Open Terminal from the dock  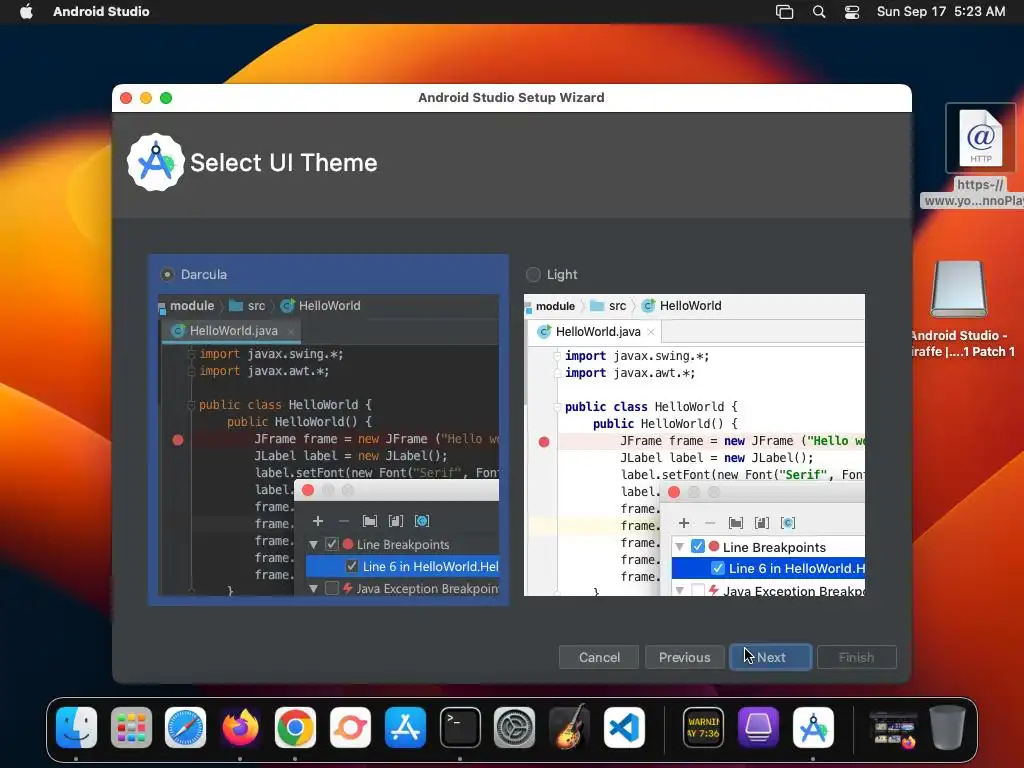click(460, 728)
